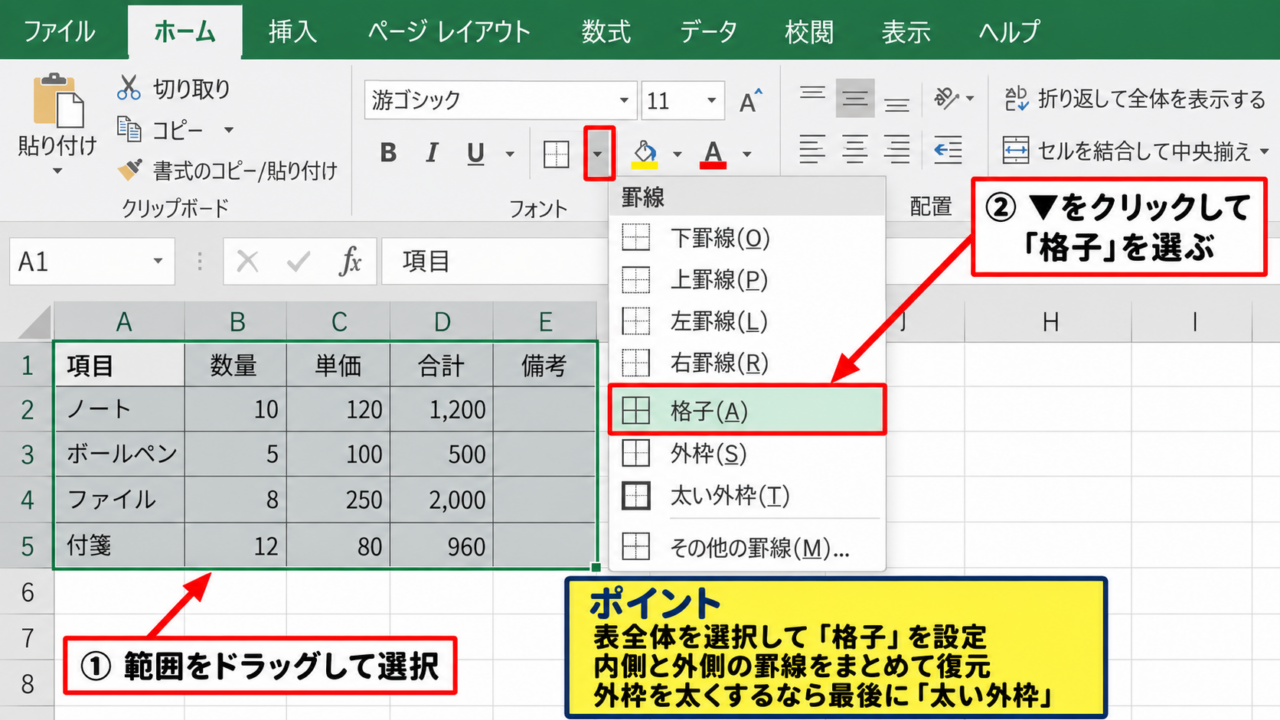This screenshot has height=720, width=1280.
Task: Click the formula bar cancel X icon
Action: (248, 262)
